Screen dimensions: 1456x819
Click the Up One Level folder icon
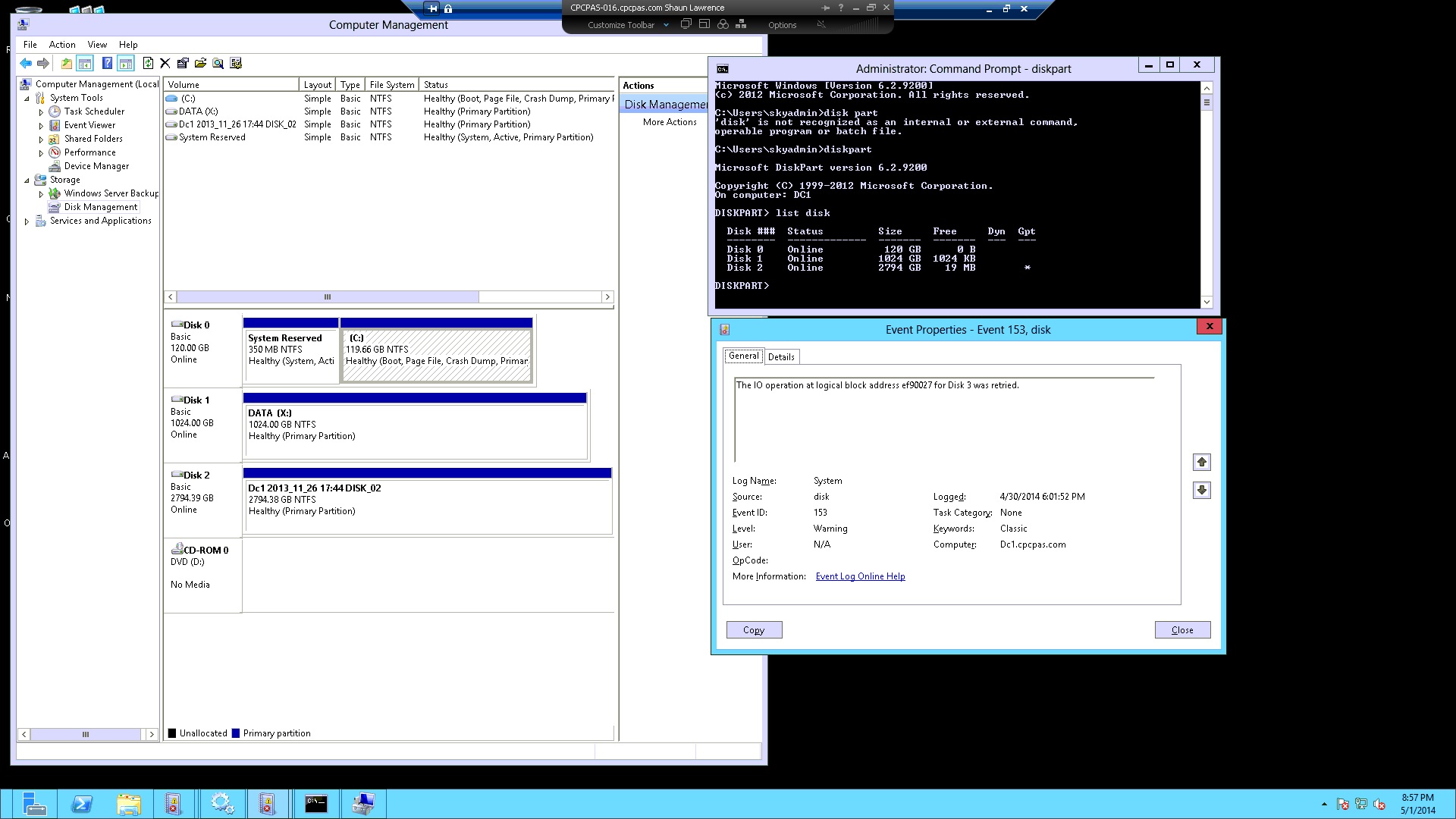click(x=67, y=64)
